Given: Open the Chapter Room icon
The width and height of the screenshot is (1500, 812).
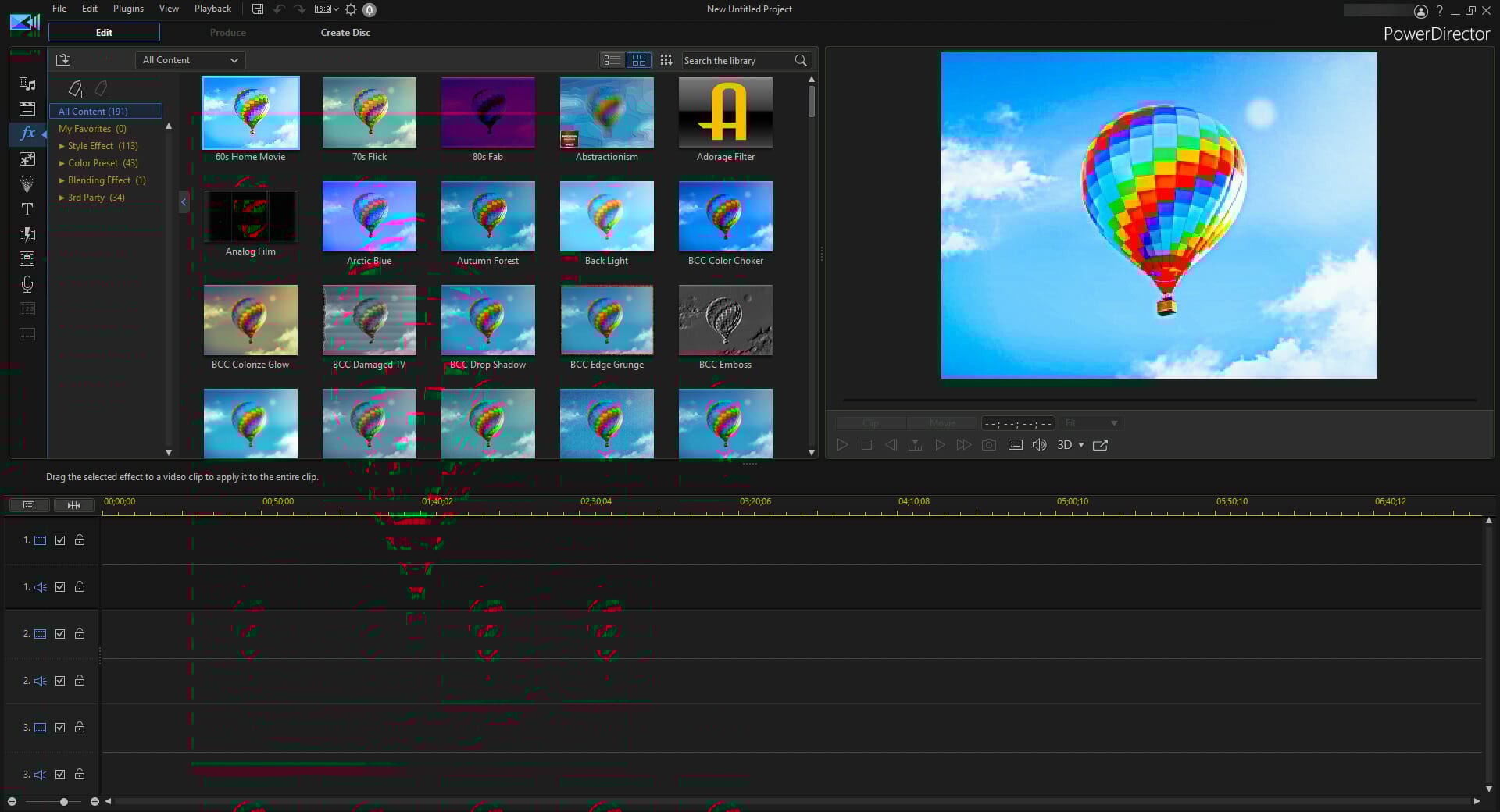Looking at the screenshot, I should tap(27, 309).
